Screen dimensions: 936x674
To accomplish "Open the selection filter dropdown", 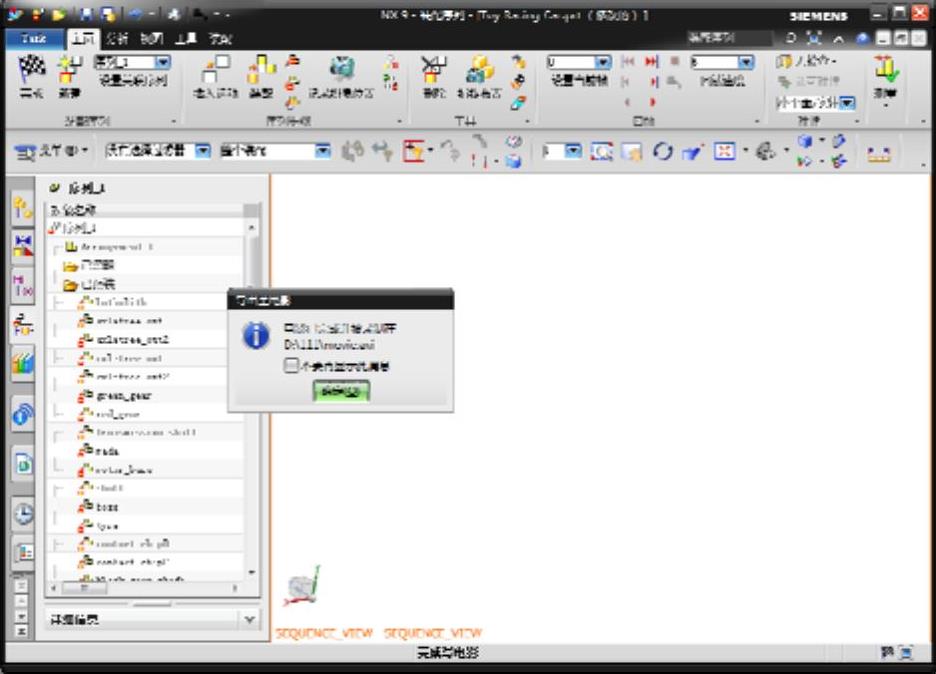I will pyautogui.click(x=202, y=152).
